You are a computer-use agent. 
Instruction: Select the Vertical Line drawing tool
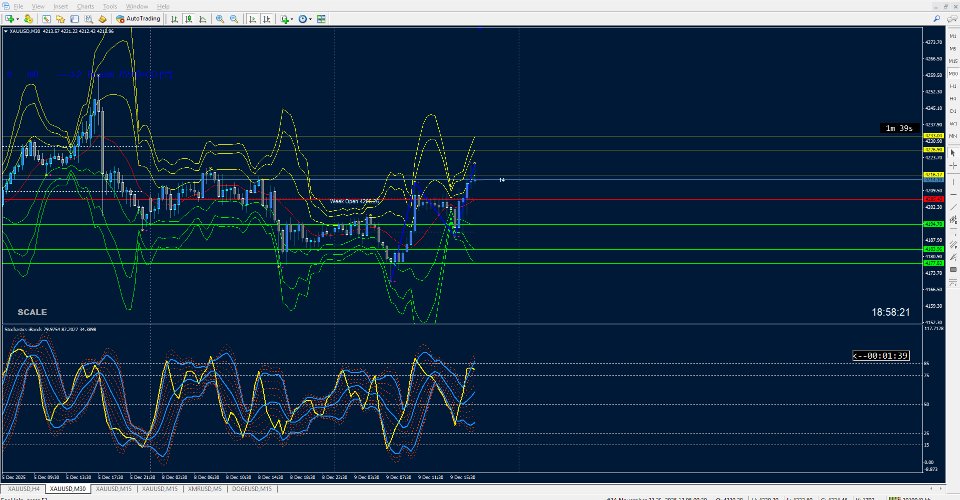tap(953, 182)
